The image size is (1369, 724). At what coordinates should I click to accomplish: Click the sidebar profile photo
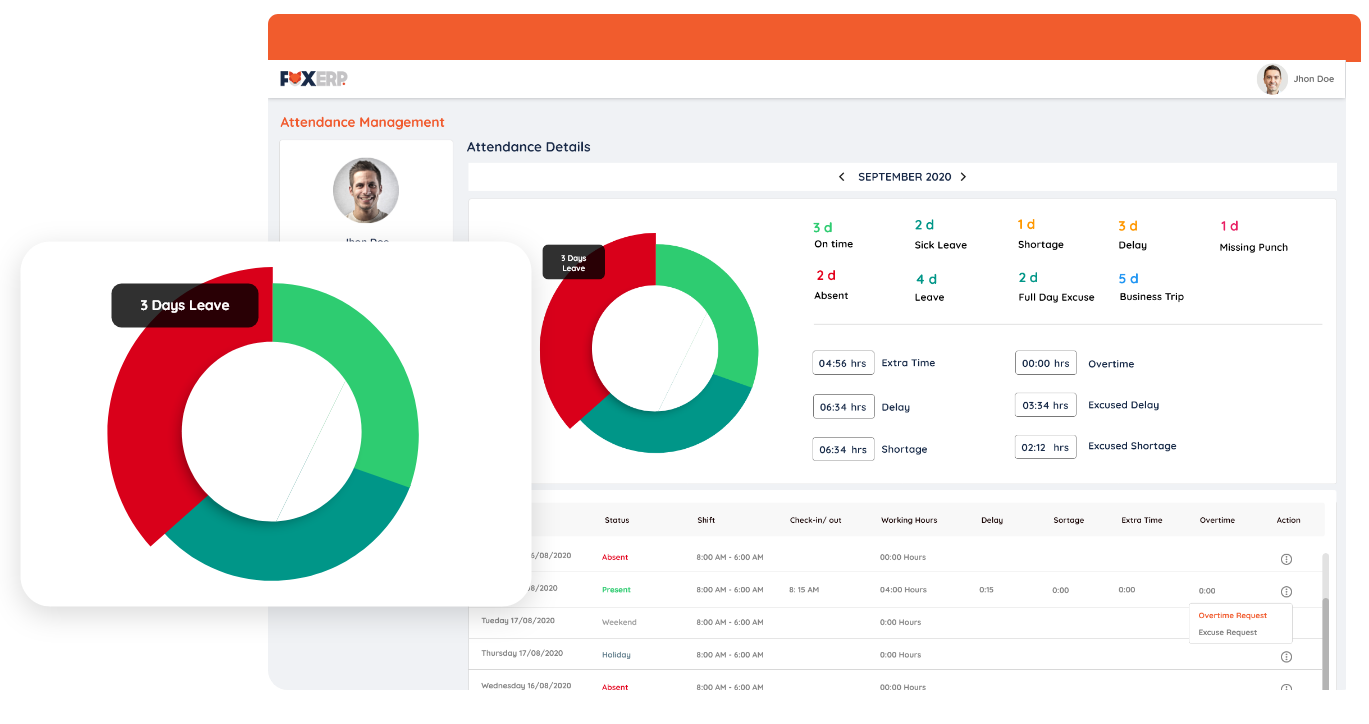[x=365, y=190]
